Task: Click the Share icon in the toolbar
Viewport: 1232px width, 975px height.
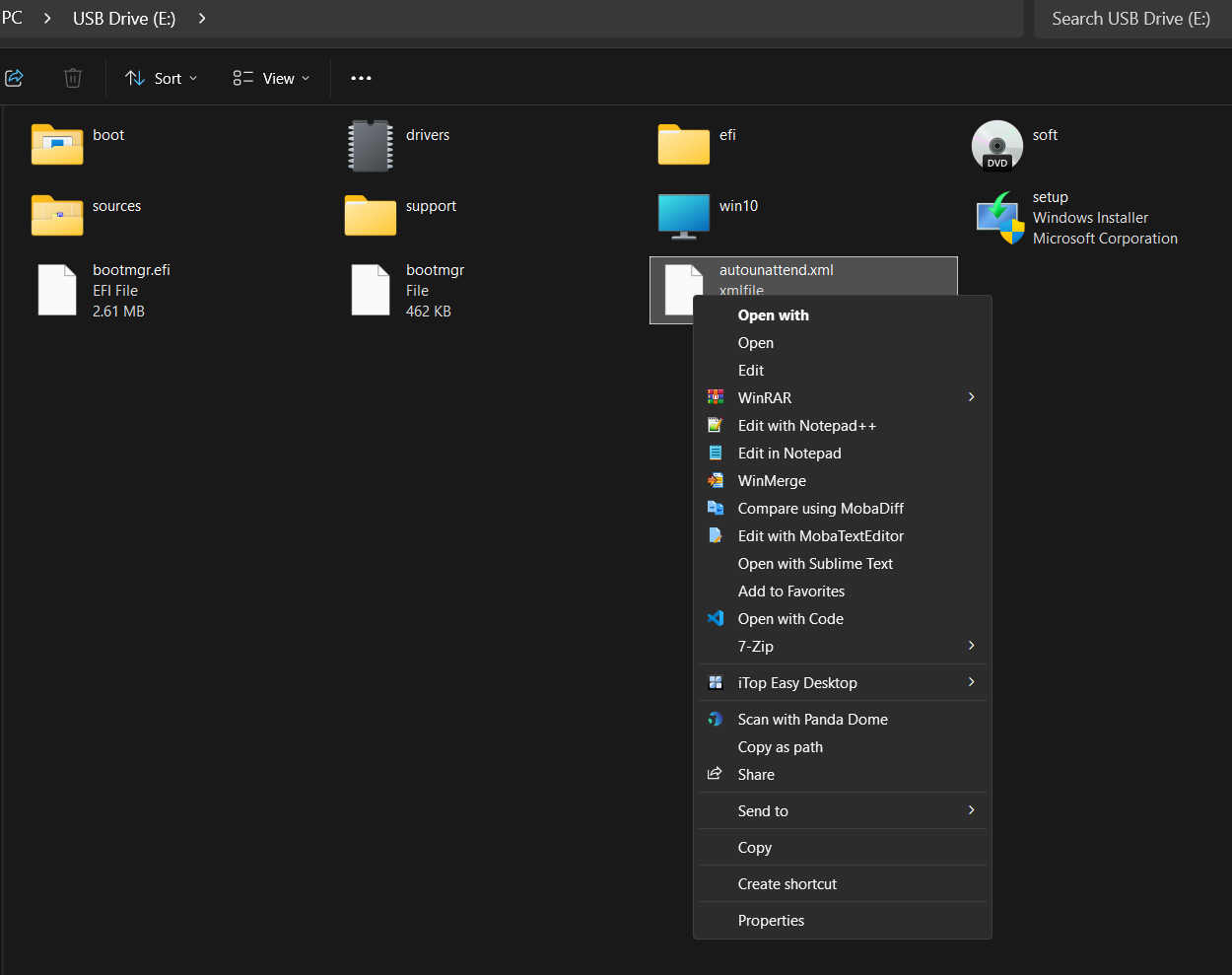Action: tap(14, 78)
